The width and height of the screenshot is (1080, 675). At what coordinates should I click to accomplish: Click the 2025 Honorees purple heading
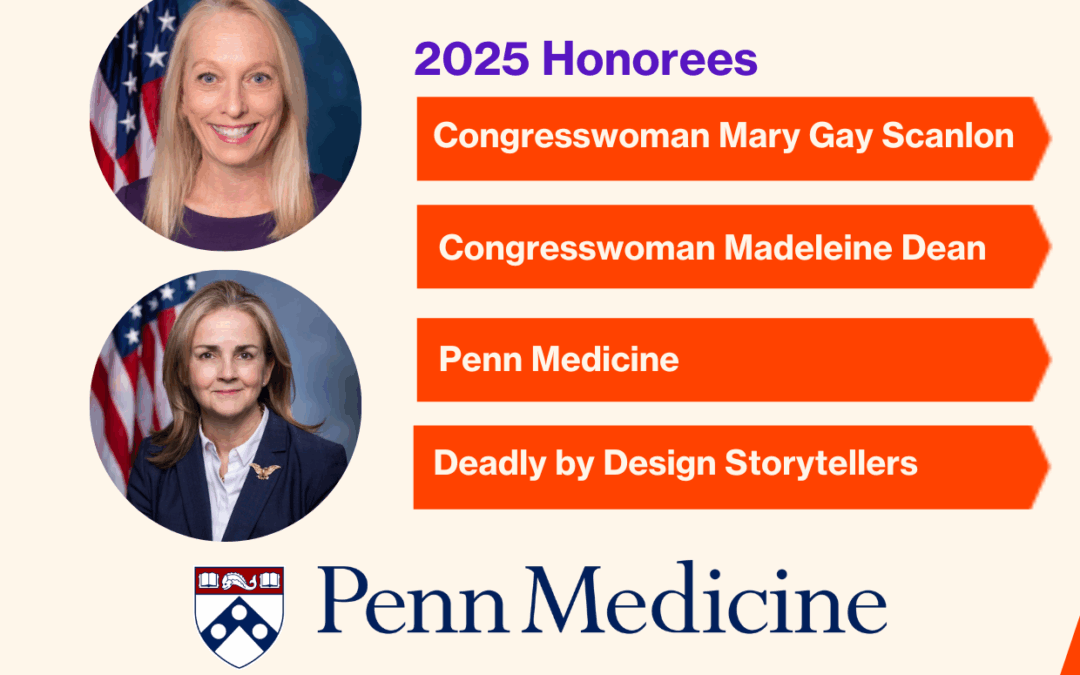[585, 59]
